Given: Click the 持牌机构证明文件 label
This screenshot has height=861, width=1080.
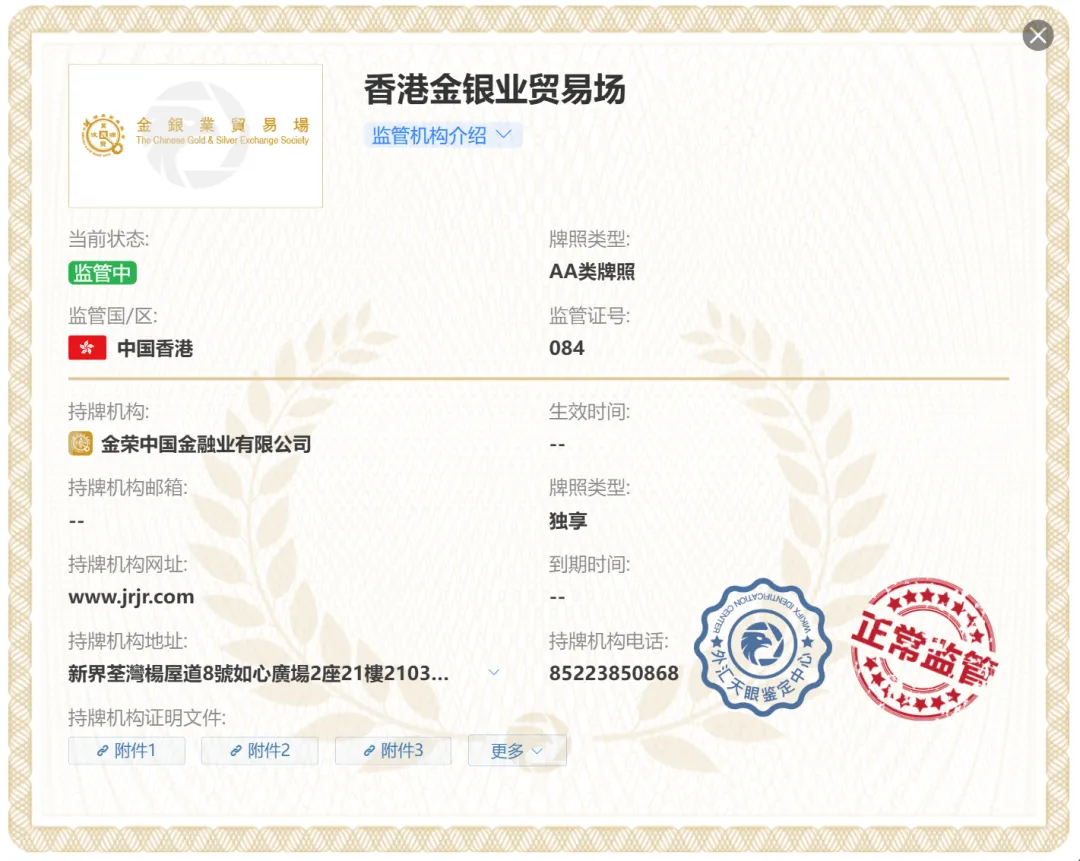Looking at the screenshot, I should [x=147, y=718].
